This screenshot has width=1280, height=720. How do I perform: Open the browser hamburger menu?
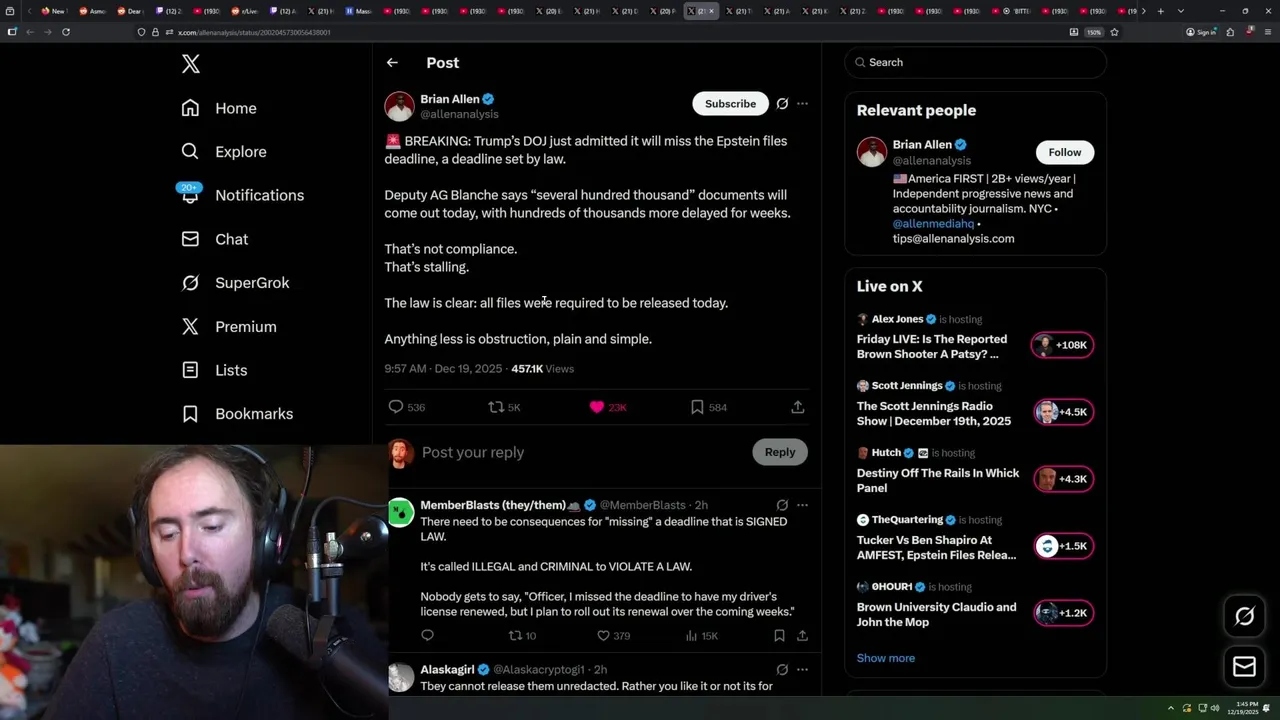[1268, 32]
